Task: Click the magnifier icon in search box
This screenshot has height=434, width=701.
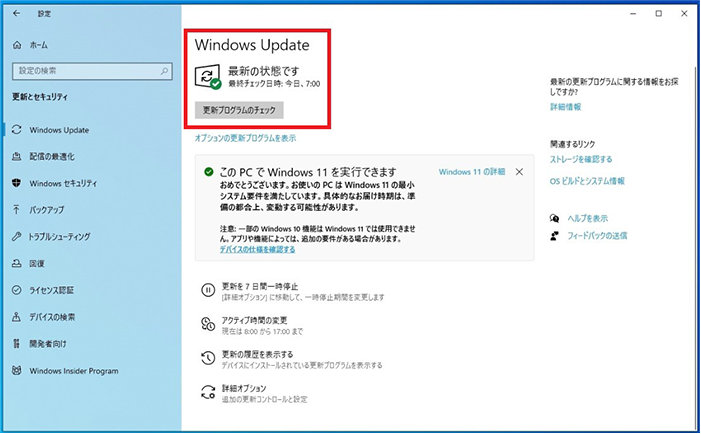Action: tap(164, 71)
